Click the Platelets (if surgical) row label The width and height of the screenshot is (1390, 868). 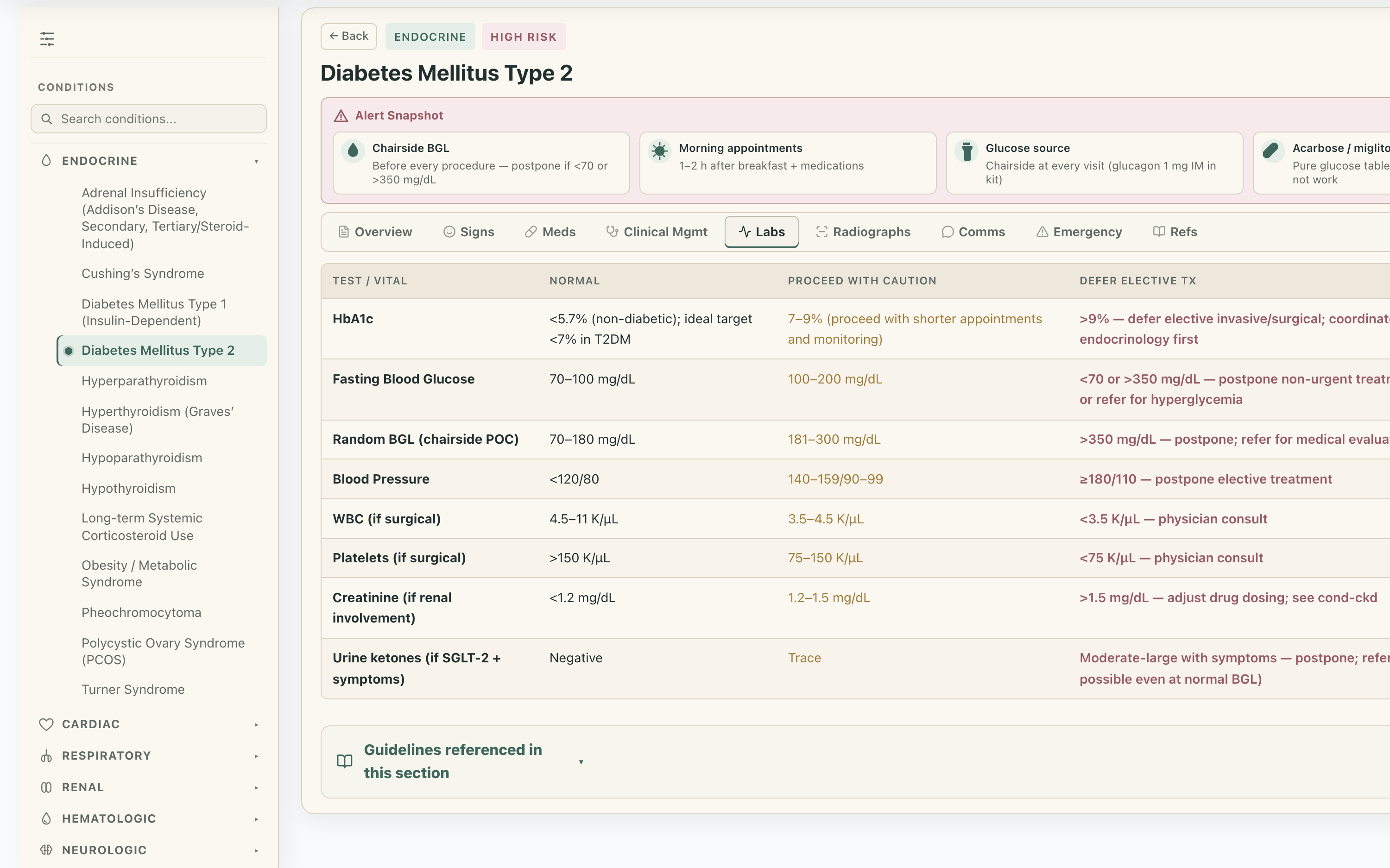399,558
